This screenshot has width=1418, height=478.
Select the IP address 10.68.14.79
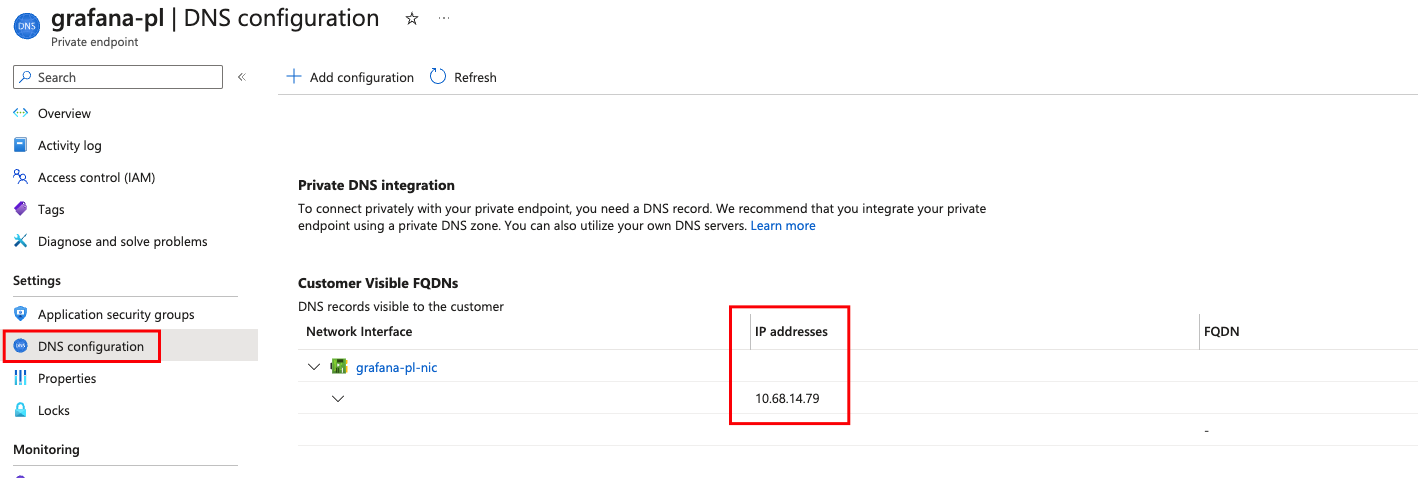coord(787,398)
